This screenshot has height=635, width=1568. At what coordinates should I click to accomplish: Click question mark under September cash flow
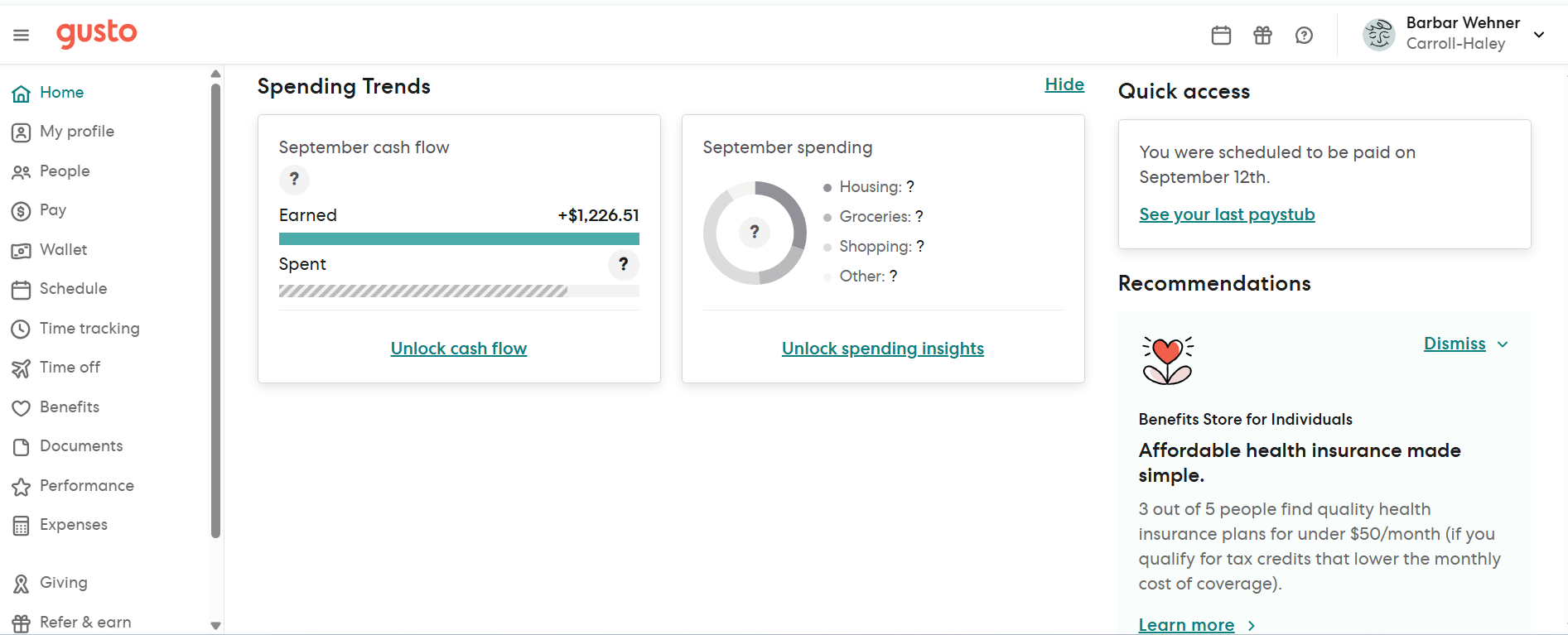point(294,179)
